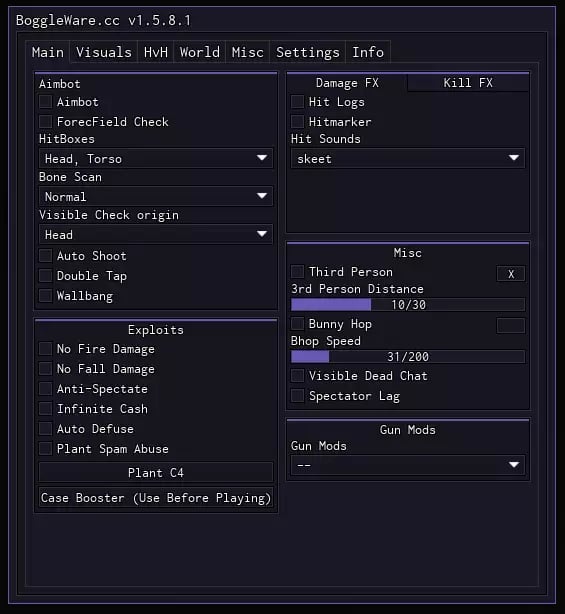
Task: Check the Wallbang option
Action: 45,296
